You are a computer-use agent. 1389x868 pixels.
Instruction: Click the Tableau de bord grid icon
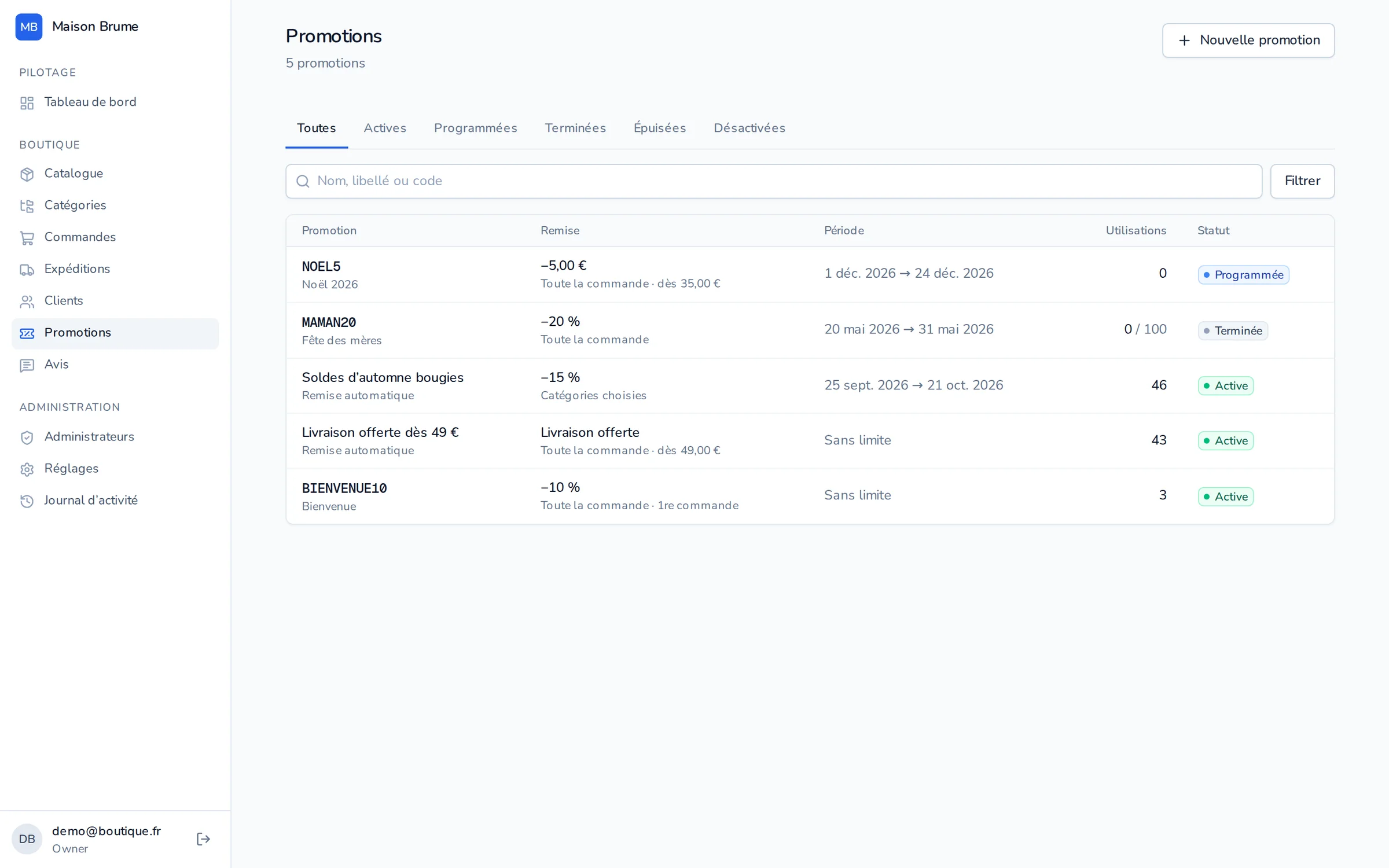point(27,103)
